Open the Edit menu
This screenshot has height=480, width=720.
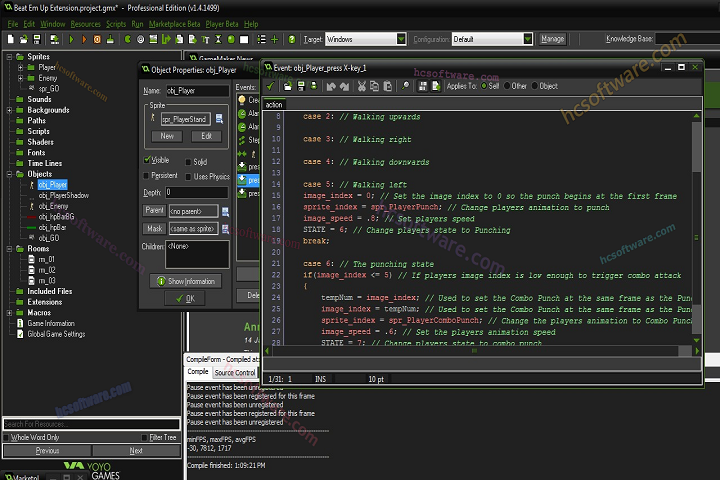pyautogui.click(x=29, y=24)
